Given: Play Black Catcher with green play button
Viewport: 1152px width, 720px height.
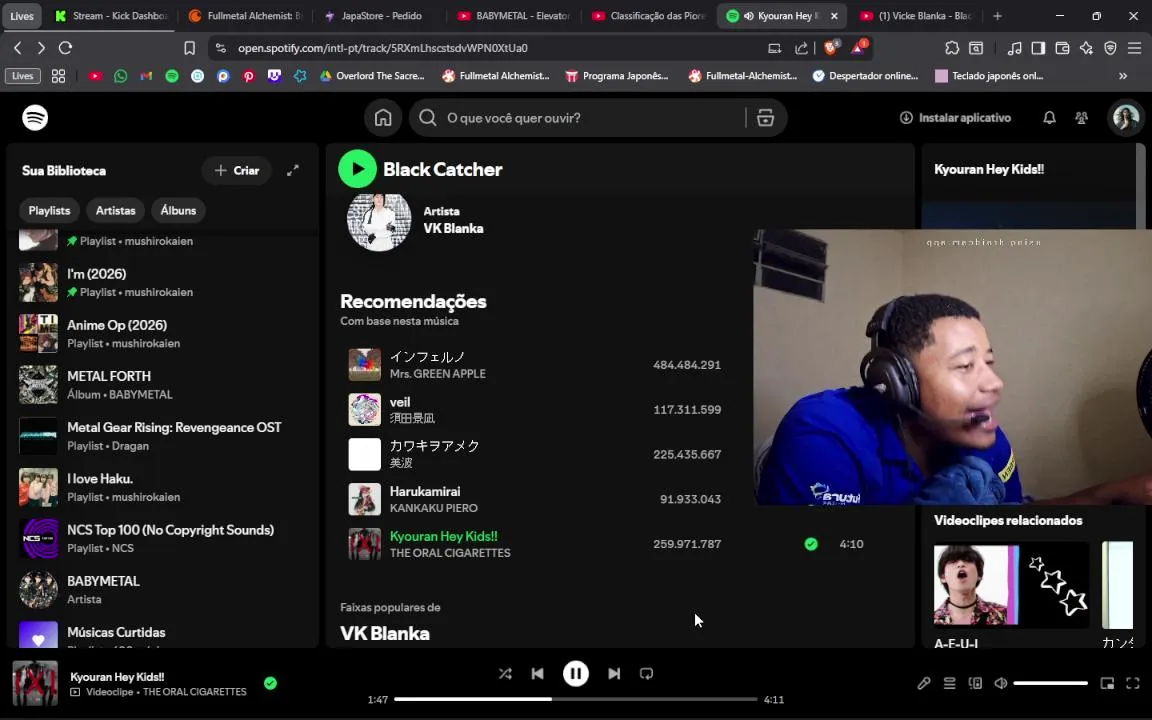Looking at the screenshot, I should click(x=357, y=169).
